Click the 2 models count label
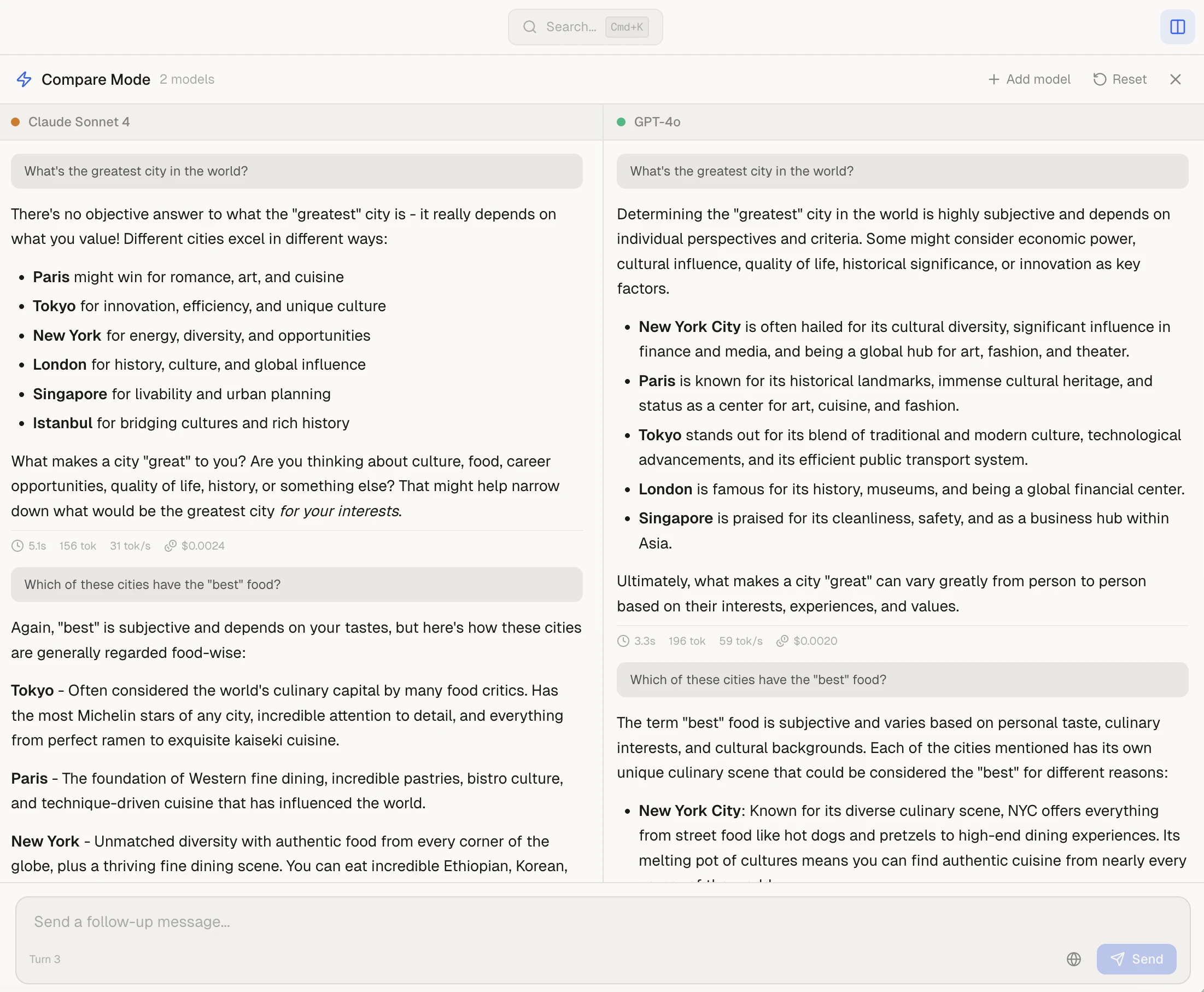Viewport: 1204px width, 992px height. pos(187,79)
